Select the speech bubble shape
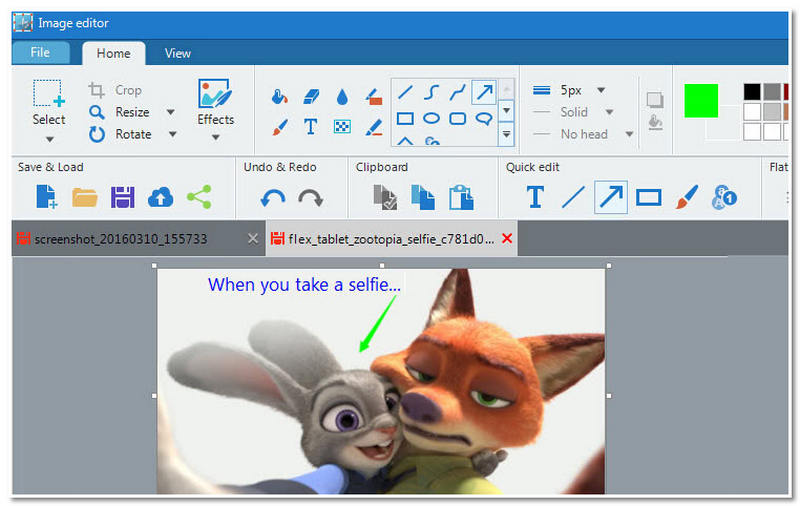This screenshot has height=506, width=800. (x=484, y=118)
